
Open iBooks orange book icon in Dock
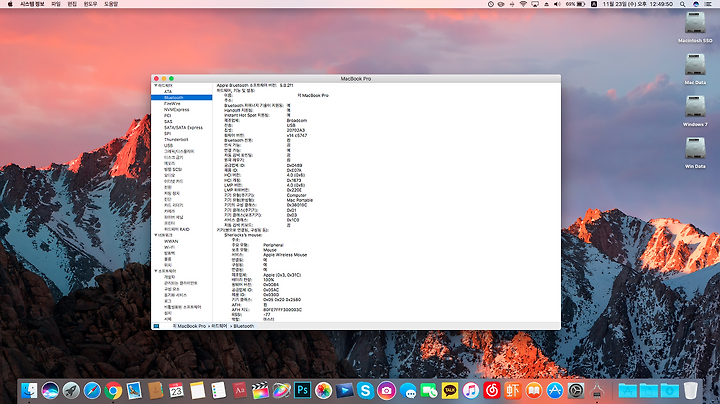click(534, 391)
